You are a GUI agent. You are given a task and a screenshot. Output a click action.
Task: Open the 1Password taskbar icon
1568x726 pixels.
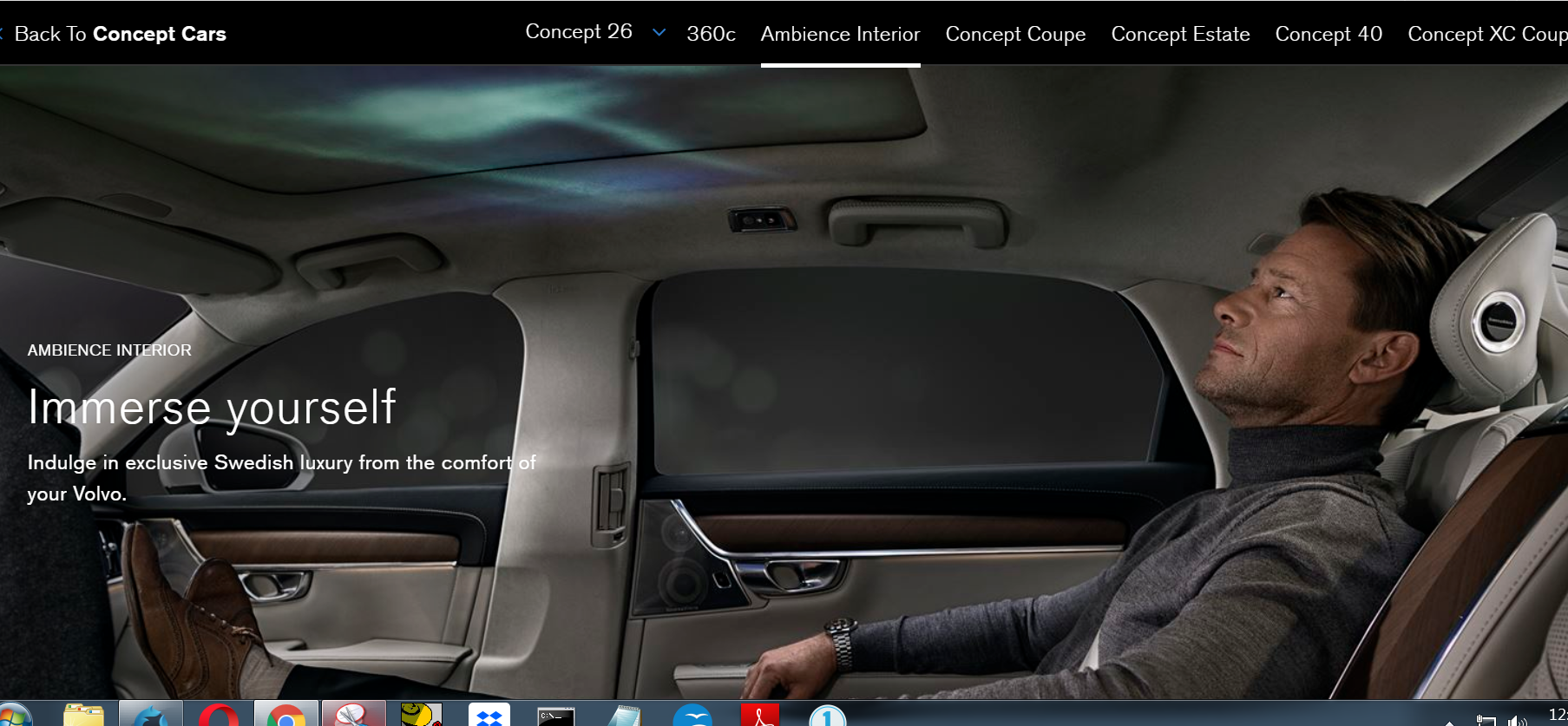(828, 716)
